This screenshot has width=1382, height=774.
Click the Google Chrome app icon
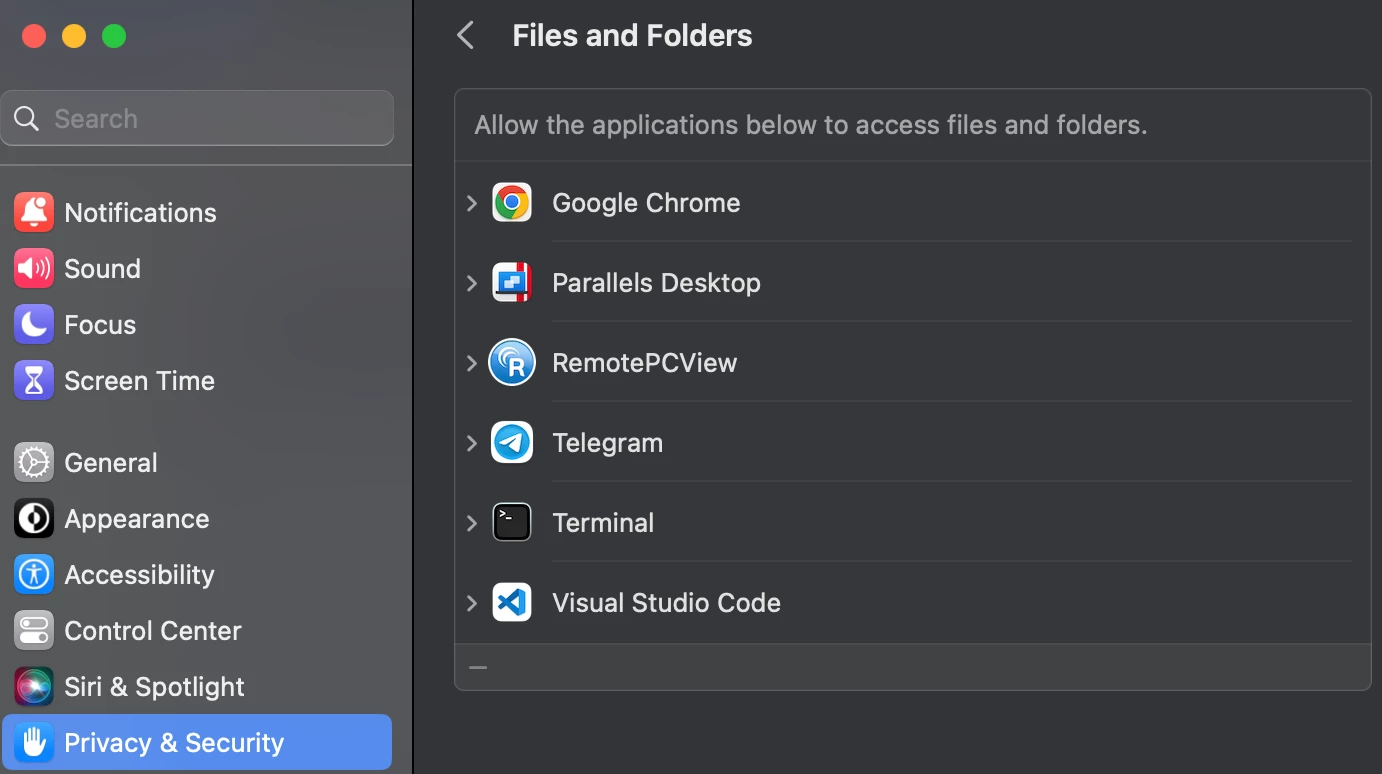point(512,203)
